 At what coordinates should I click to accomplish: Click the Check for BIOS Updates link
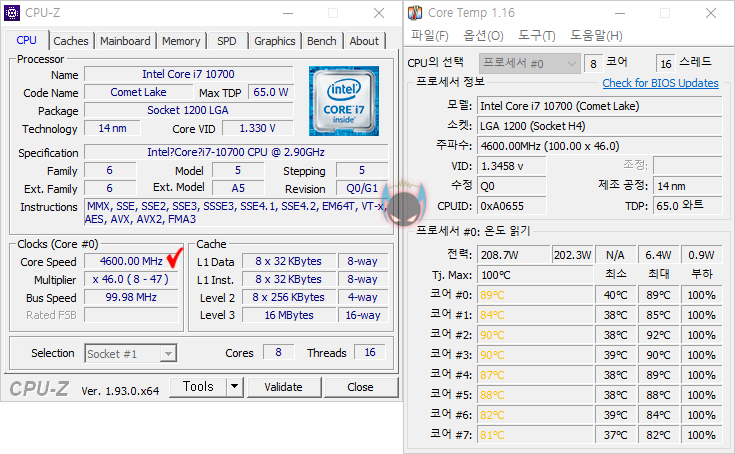pos(660,83)
